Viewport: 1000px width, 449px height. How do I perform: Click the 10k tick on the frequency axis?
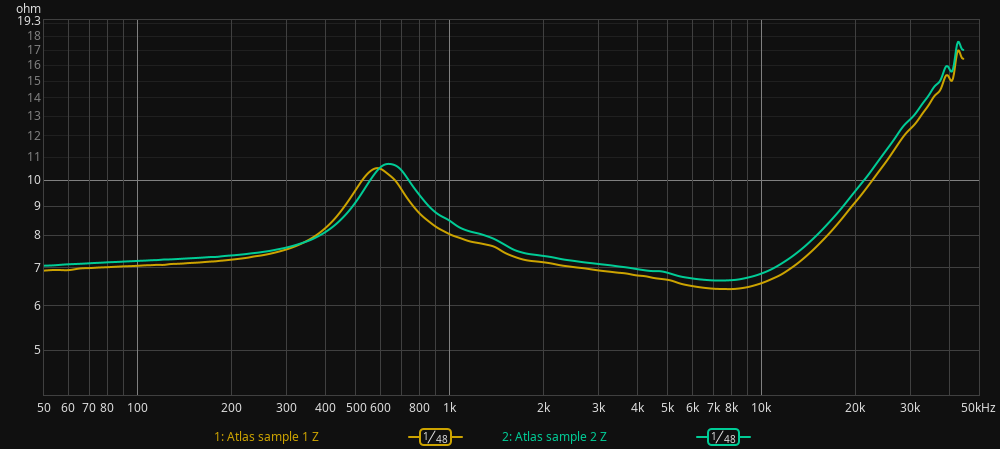point(761,408)
